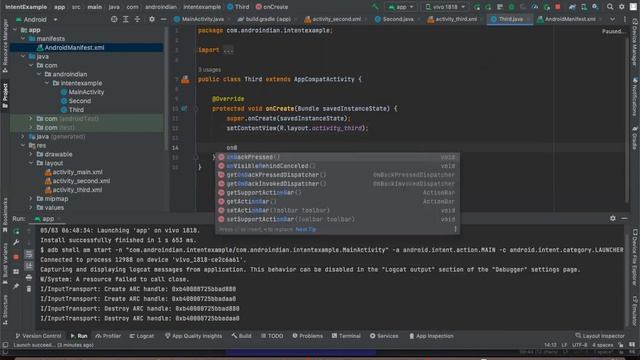This screenshot has height=360, width=640.
Task: Switch to AndroidManifest.xml editor tab
Action: point(569,19)
